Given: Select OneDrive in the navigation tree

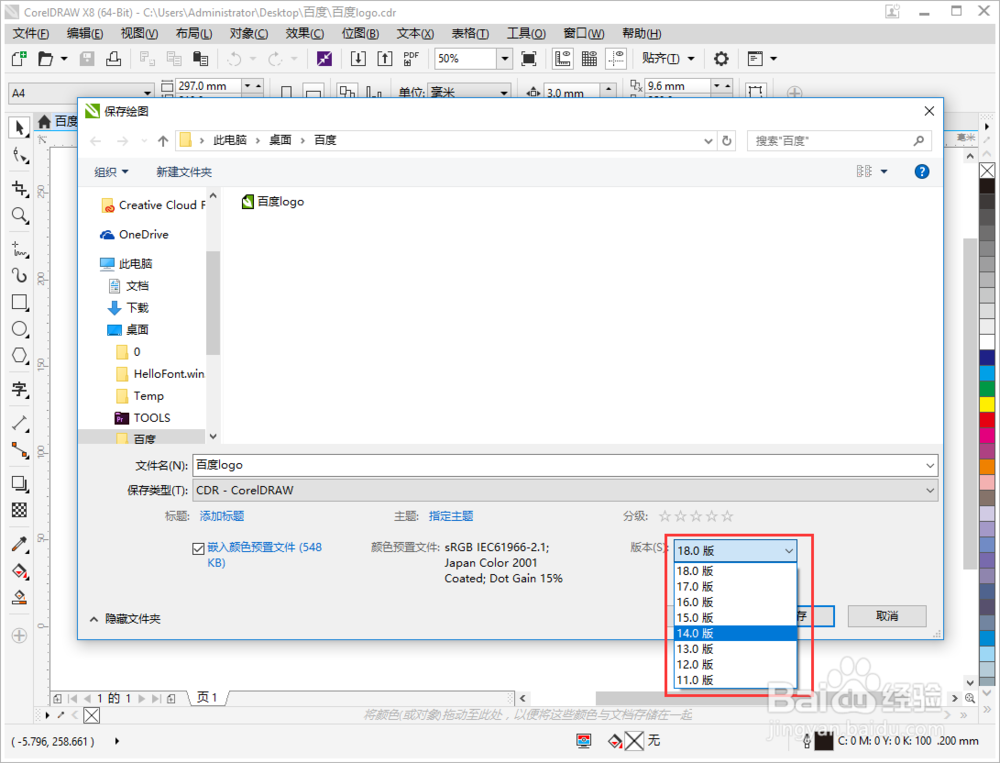Looking at the screenshot, I should [x=135, y=235].
